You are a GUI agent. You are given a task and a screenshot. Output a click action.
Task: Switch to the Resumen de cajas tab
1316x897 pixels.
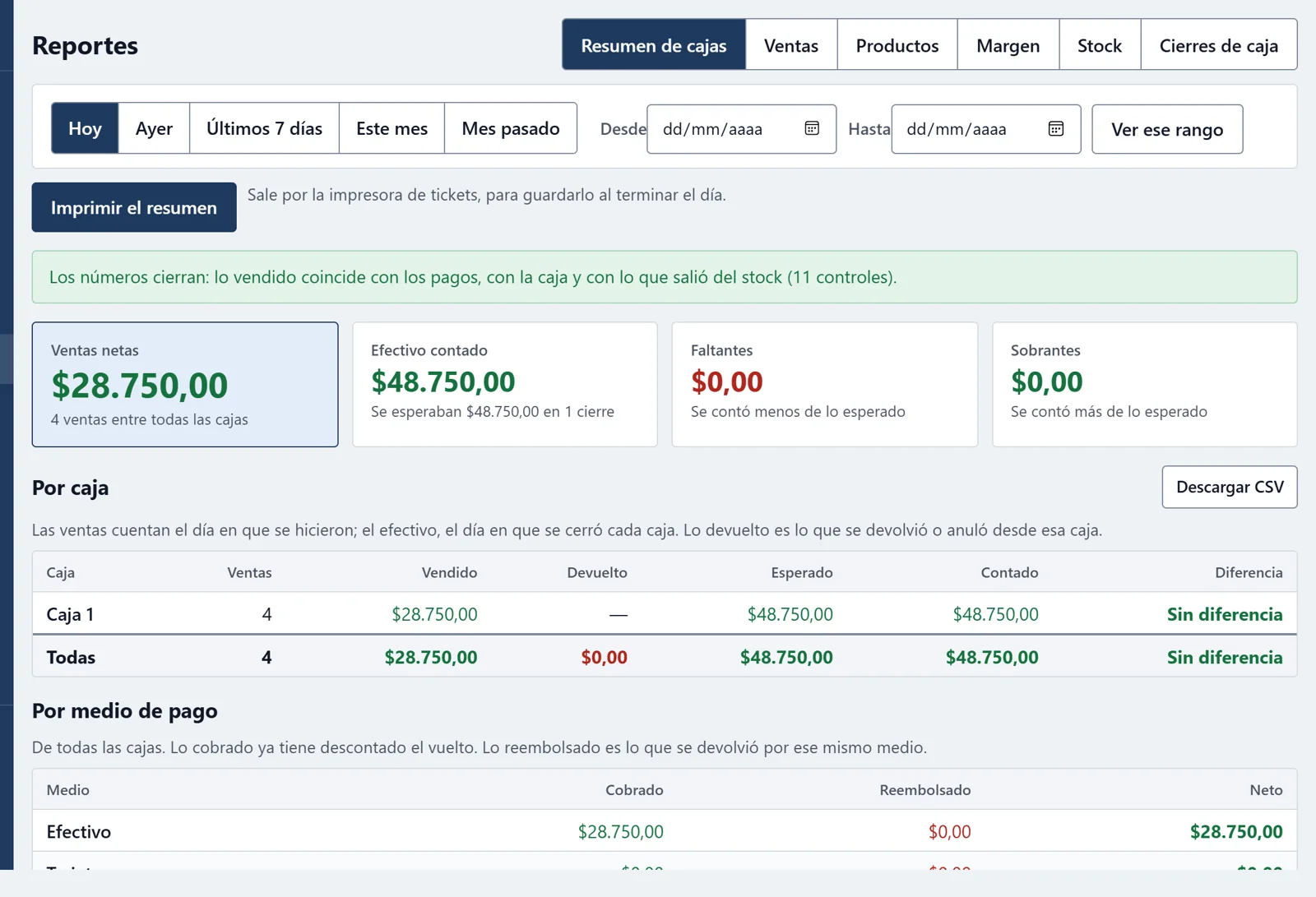click(x=654, y=45)
